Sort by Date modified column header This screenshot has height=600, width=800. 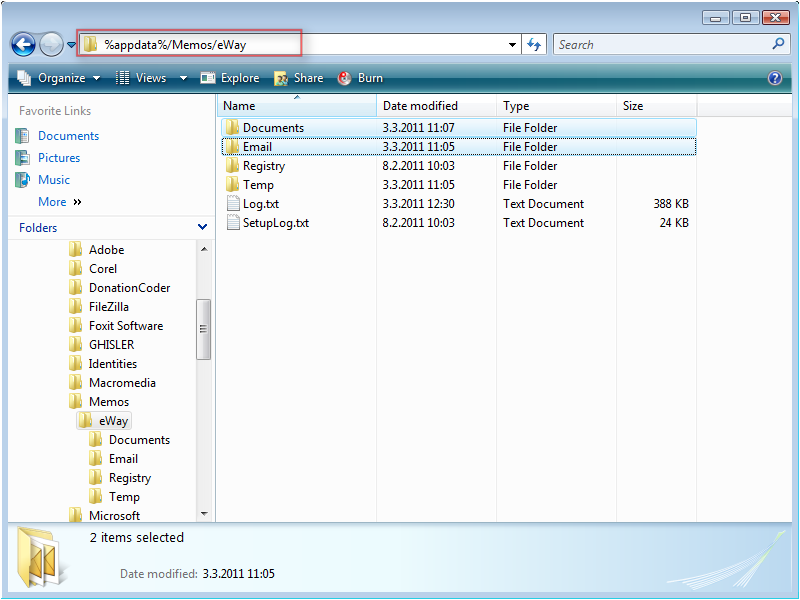click(x=436, y=106)
